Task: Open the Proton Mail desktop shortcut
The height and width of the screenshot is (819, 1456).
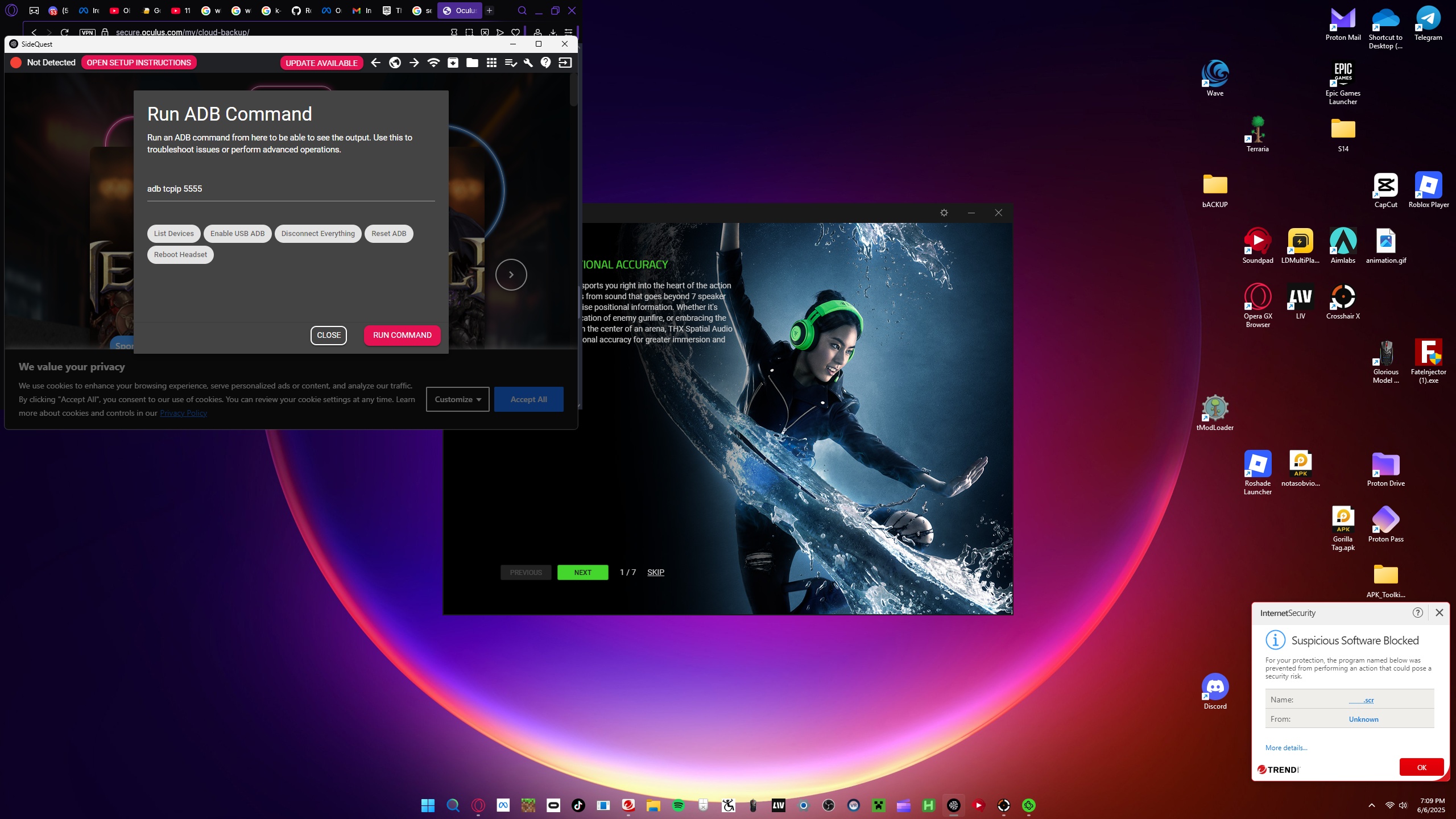Action: tap(1343, 24)
